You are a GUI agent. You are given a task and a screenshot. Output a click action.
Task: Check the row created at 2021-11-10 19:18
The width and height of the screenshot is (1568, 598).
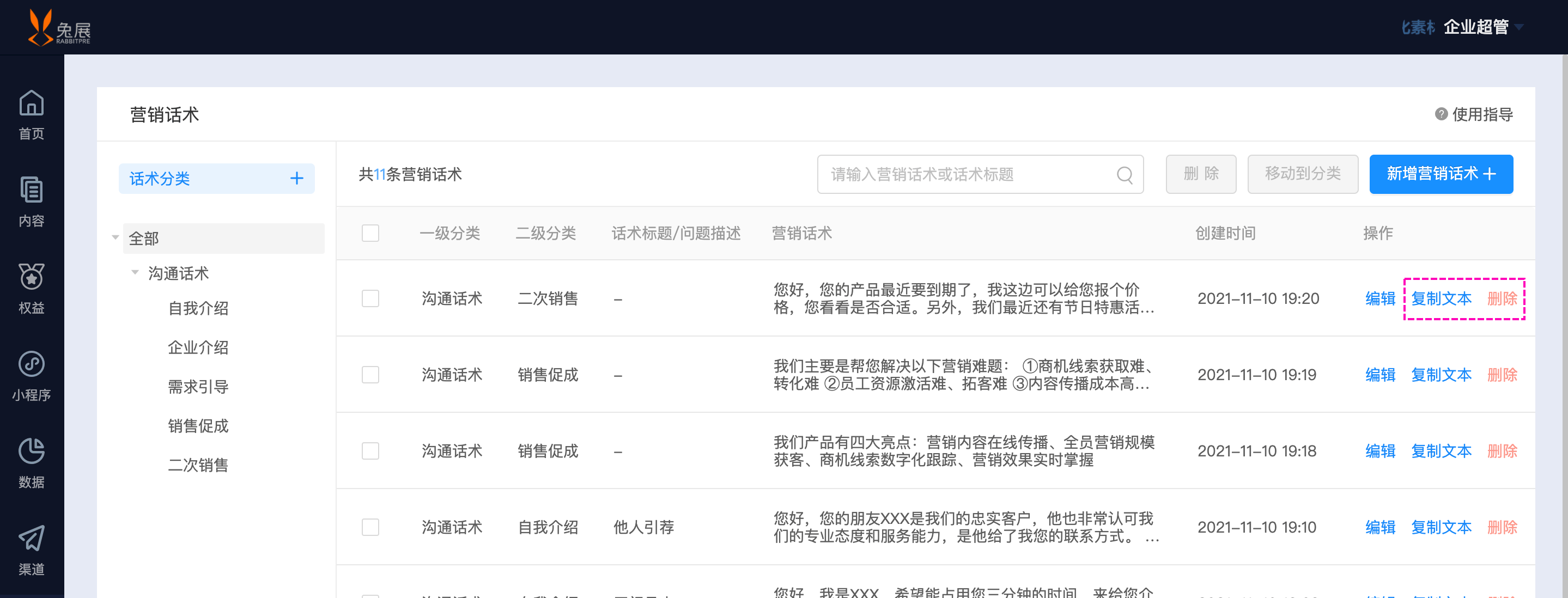click(x=370, y=451)
